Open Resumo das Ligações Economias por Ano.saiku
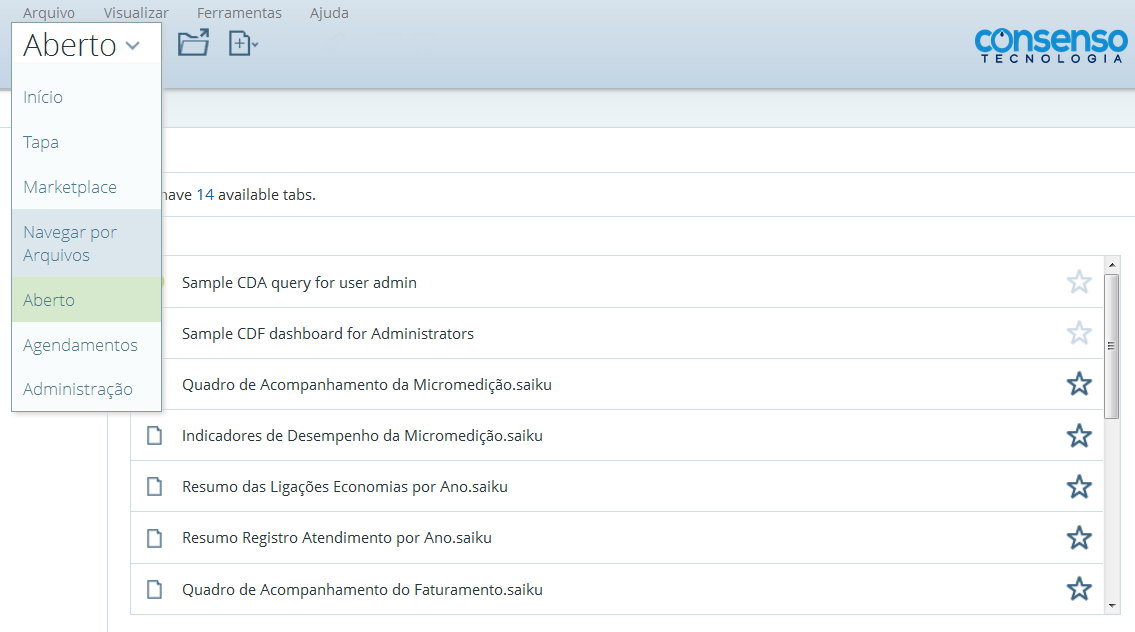The image size is (1135, 632). (x=342, y=486)
